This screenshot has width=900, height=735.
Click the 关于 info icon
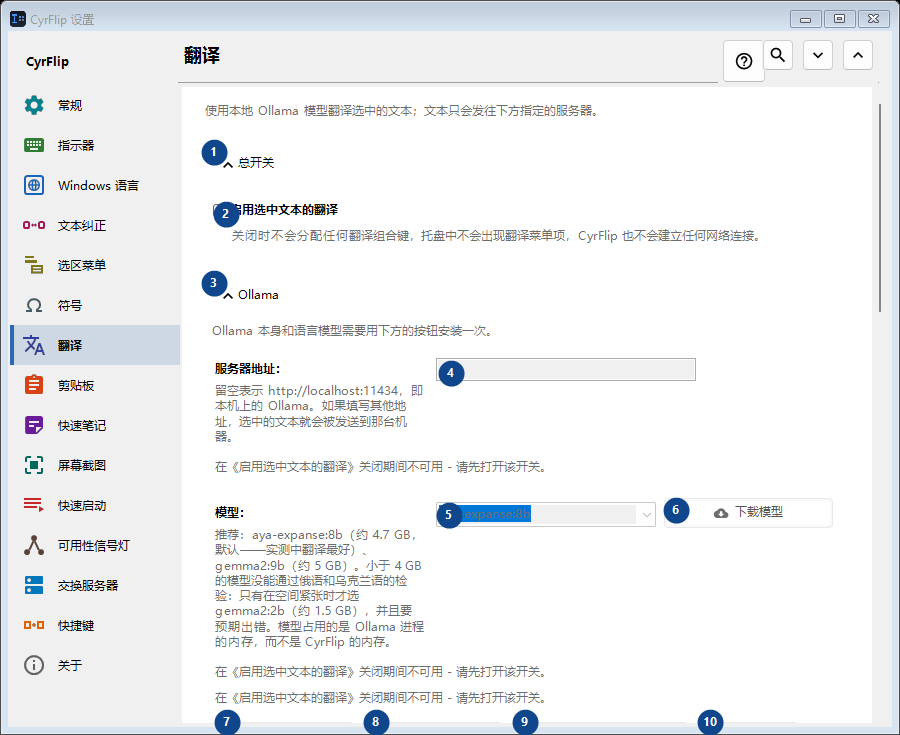(34, 665)
